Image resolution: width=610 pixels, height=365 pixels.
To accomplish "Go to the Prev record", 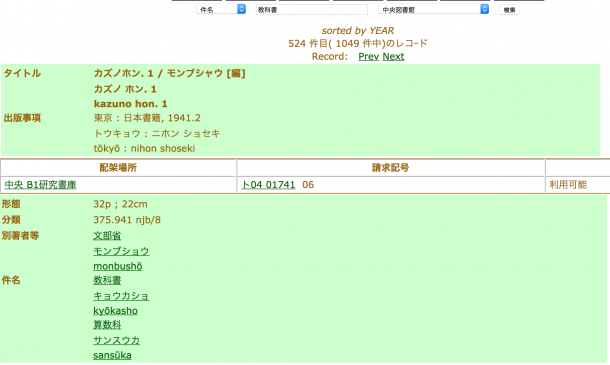I will (368, 56).
